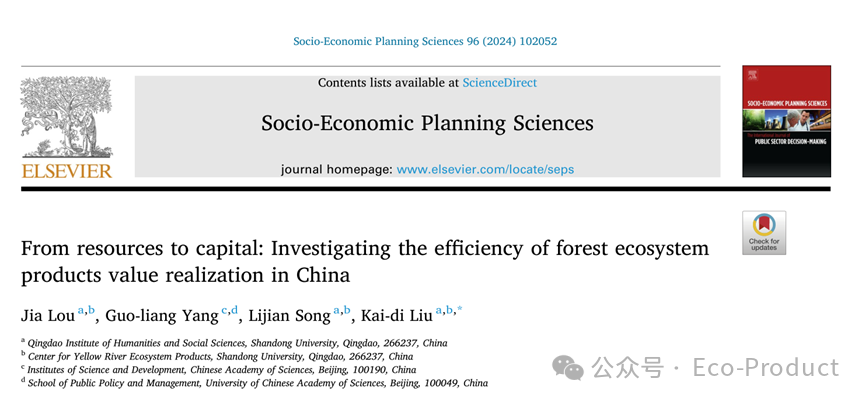Viewport: 865px width, 402px height.
Task: Open the journal cover thumbnail
Action: (x=786, y=121)
